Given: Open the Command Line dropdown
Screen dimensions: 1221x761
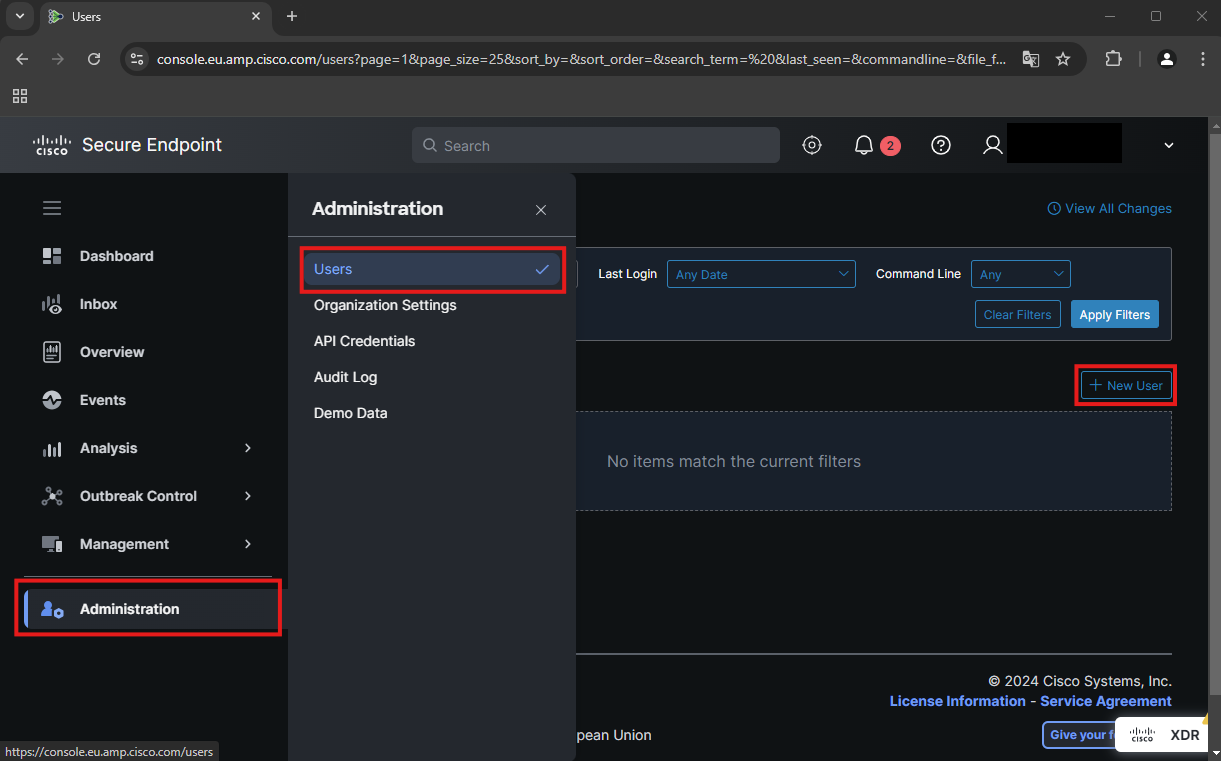Looking at the screenshot, I should click(1020, 274).
